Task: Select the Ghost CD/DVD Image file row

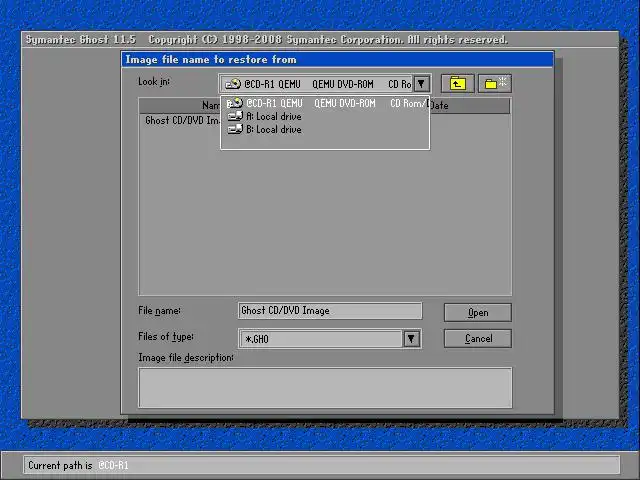Action: (182, 120)
